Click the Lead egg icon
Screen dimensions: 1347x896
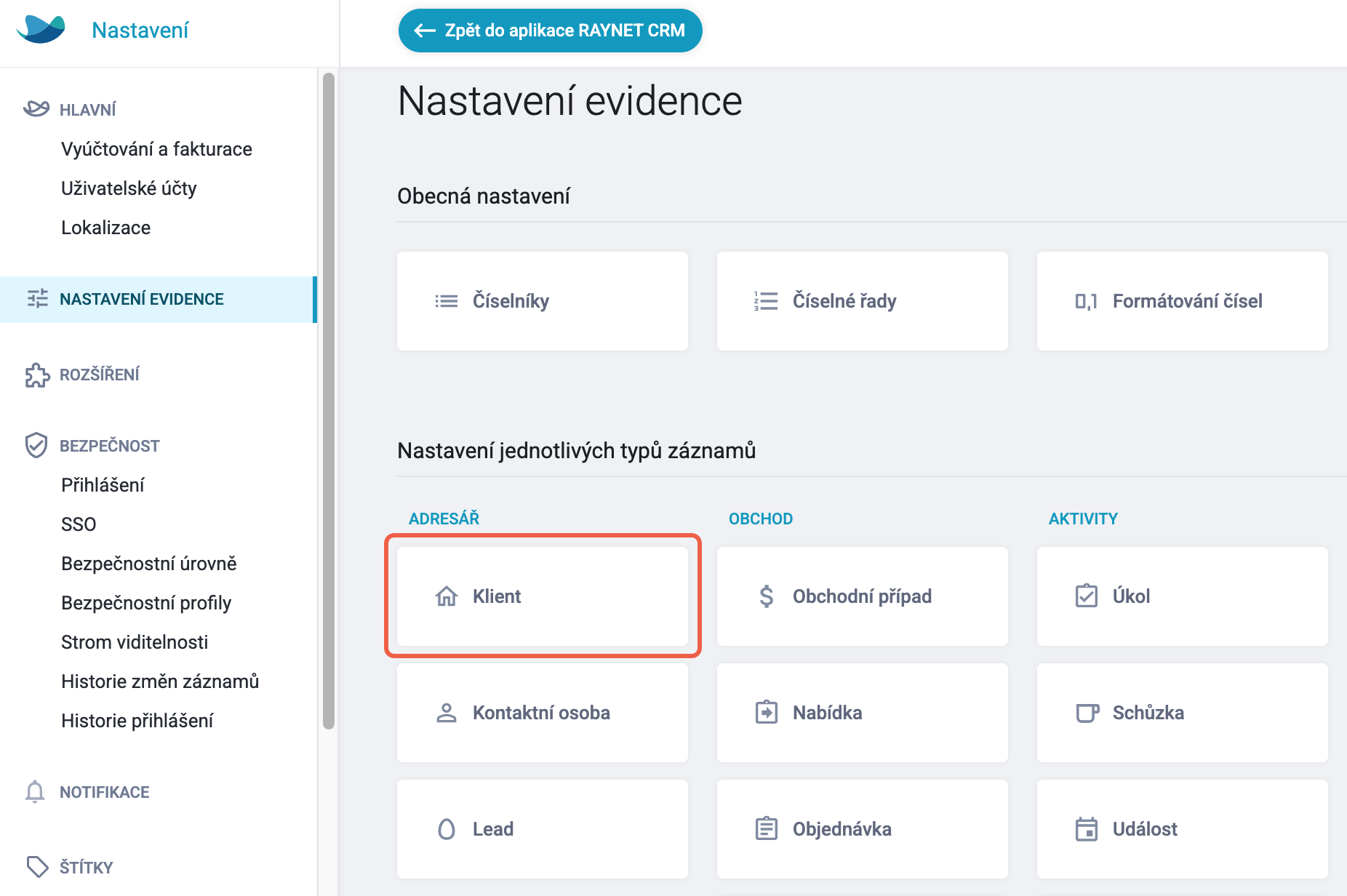click(447, 829)
